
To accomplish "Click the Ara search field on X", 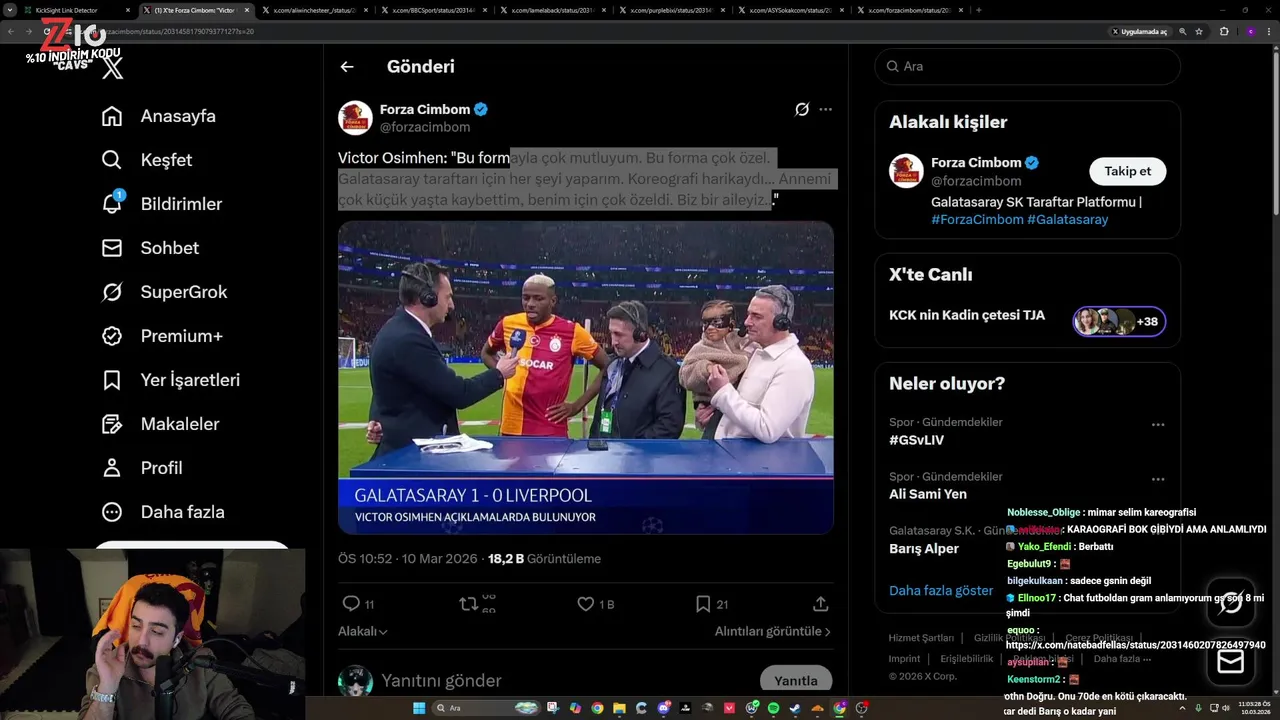I will 1027,66.
